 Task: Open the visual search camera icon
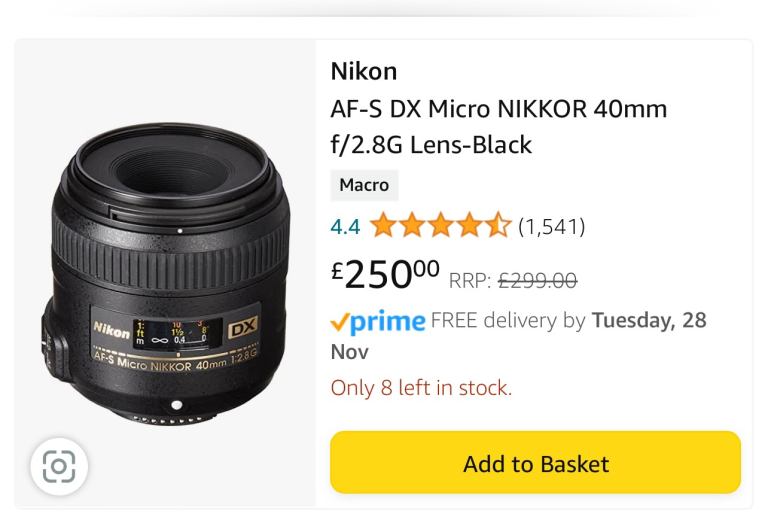(x=59, y=467)
